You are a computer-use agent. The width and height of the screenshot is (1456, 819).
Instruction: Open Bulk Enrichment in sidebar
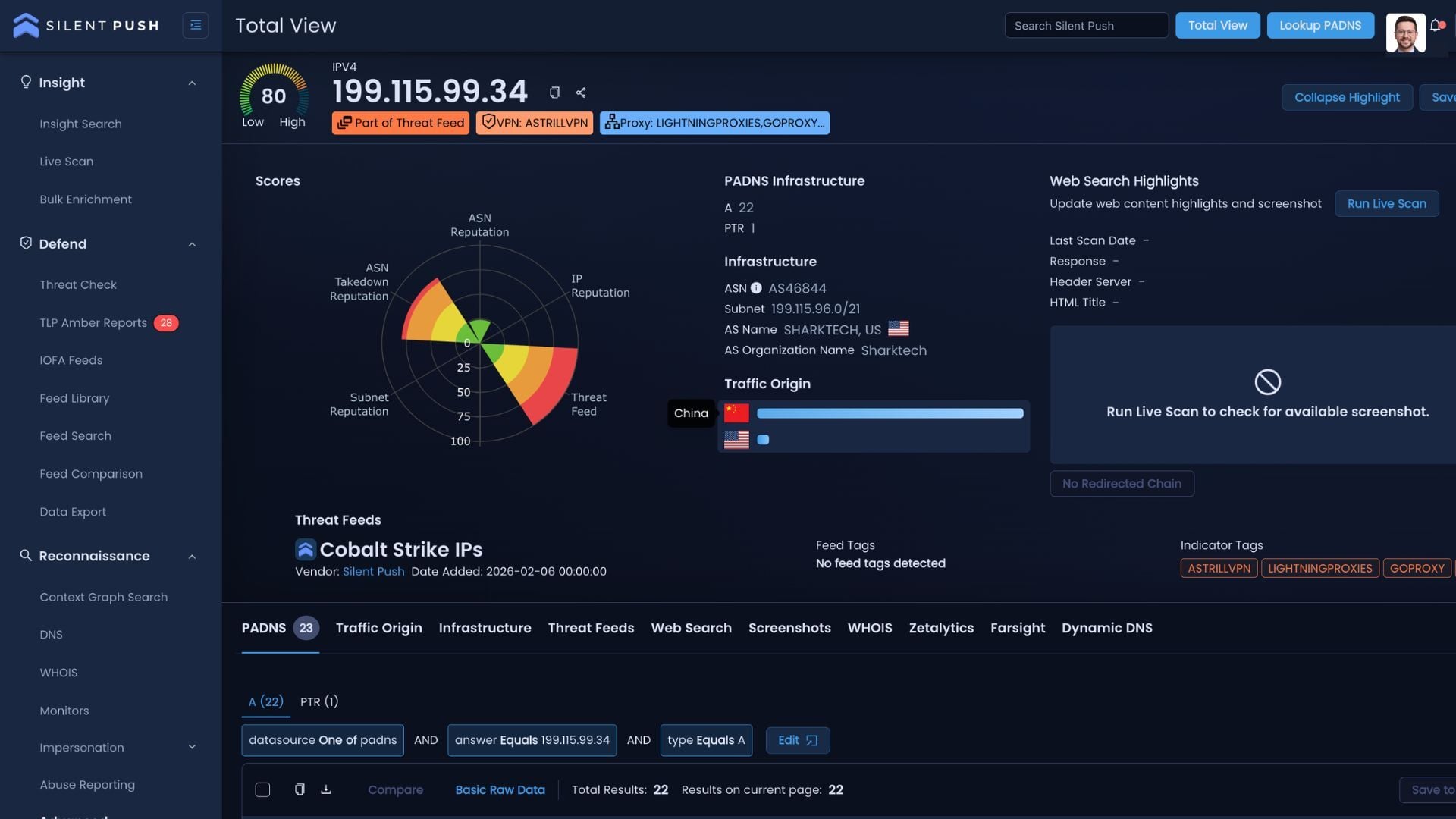[86, 199]
